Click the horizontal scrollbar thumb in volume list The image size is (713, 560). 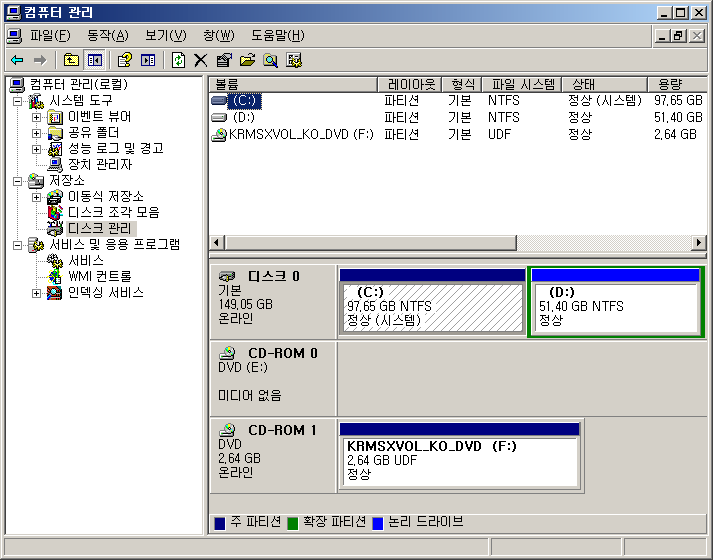click(371, 243)
